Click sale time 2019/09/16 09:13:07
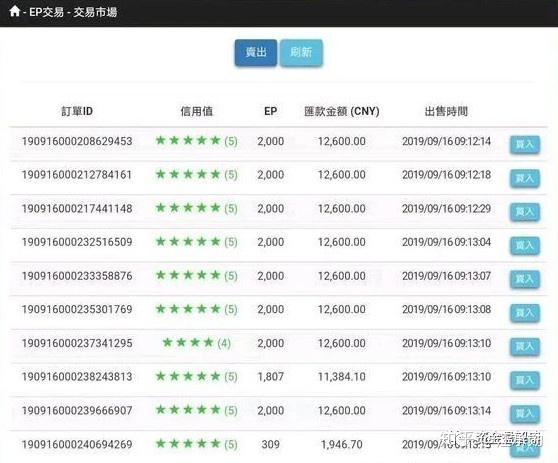558x463 pixels. (x=446, y=276)
